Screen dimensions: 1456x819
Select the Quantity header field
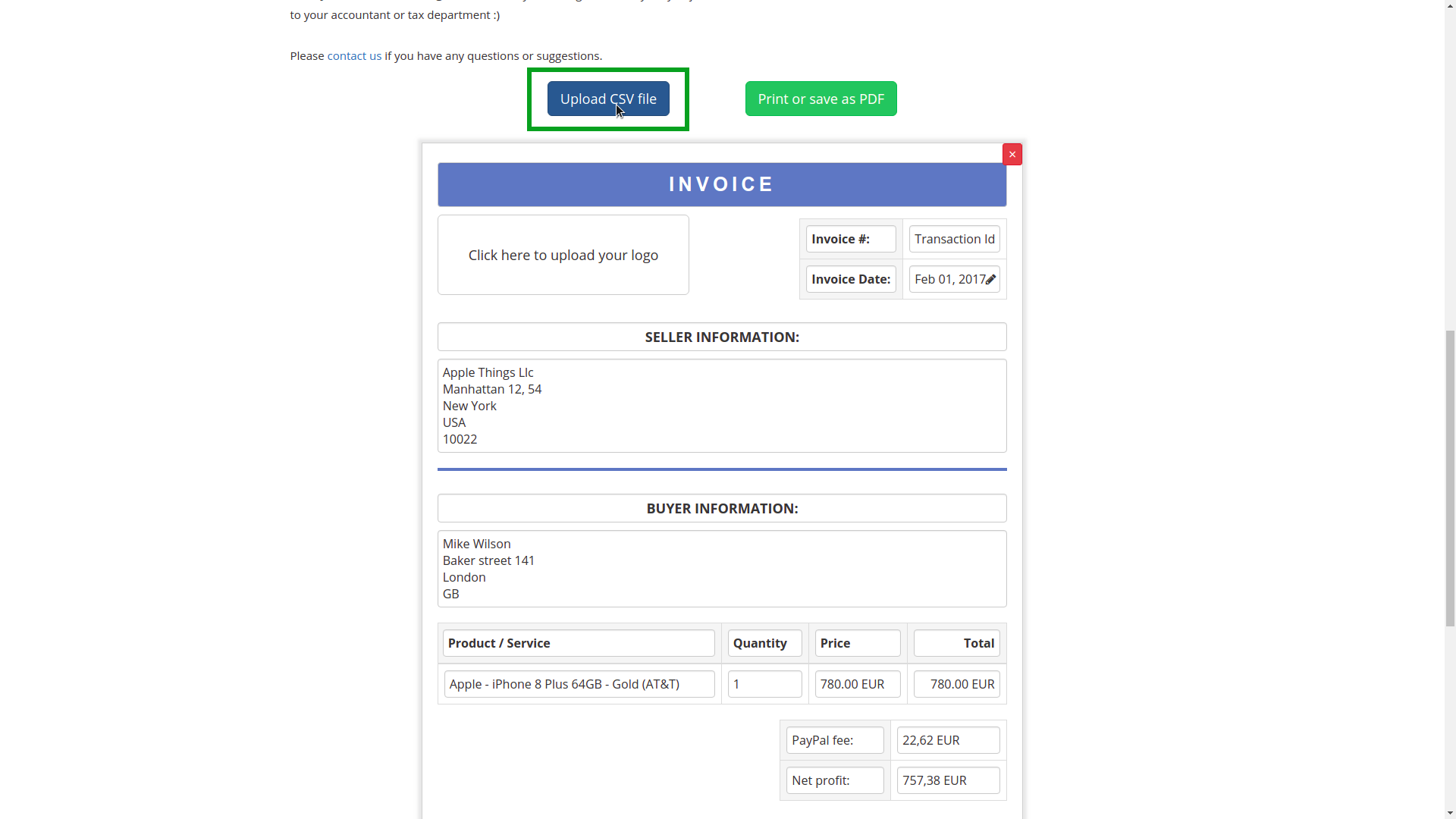click(x=764, y=643)
